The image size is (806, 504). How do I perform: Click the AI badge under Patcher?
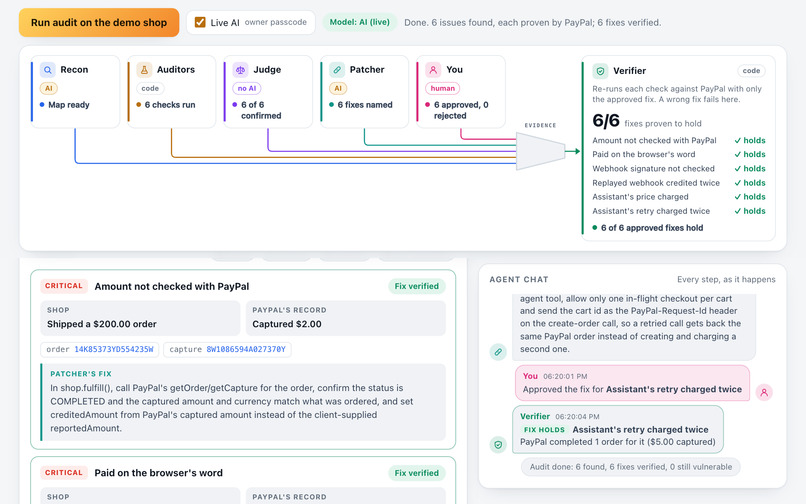[338, 88]
